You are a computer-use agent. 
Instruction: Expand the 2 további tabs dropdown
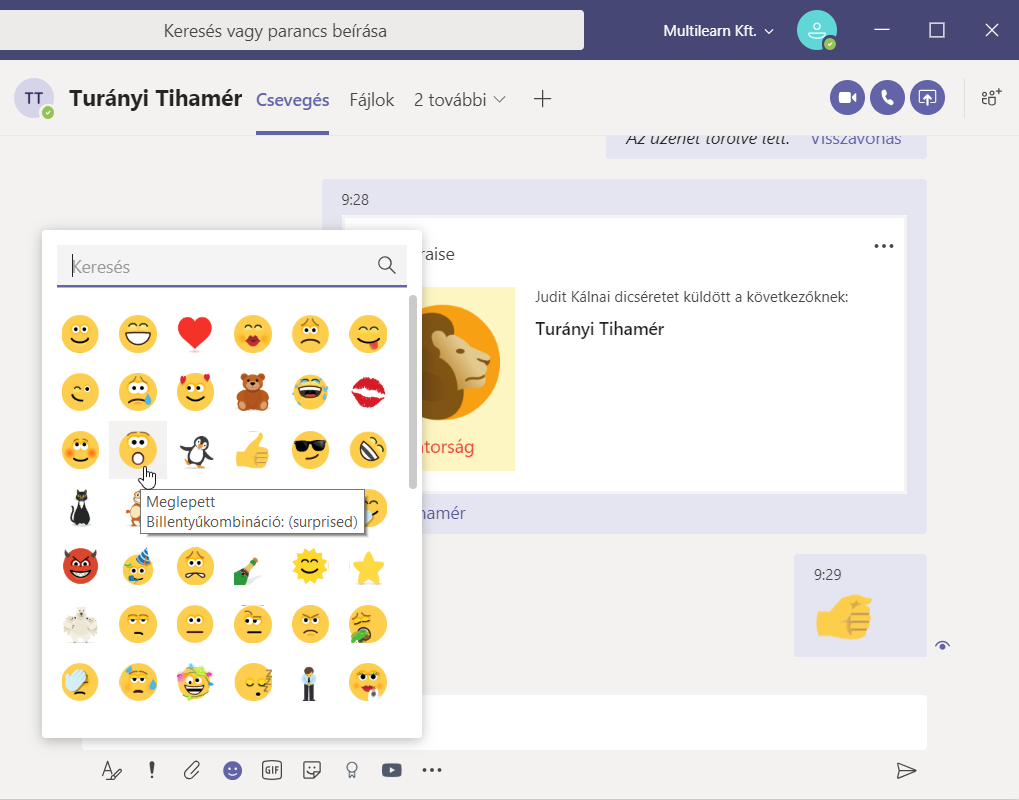[460, 99]
